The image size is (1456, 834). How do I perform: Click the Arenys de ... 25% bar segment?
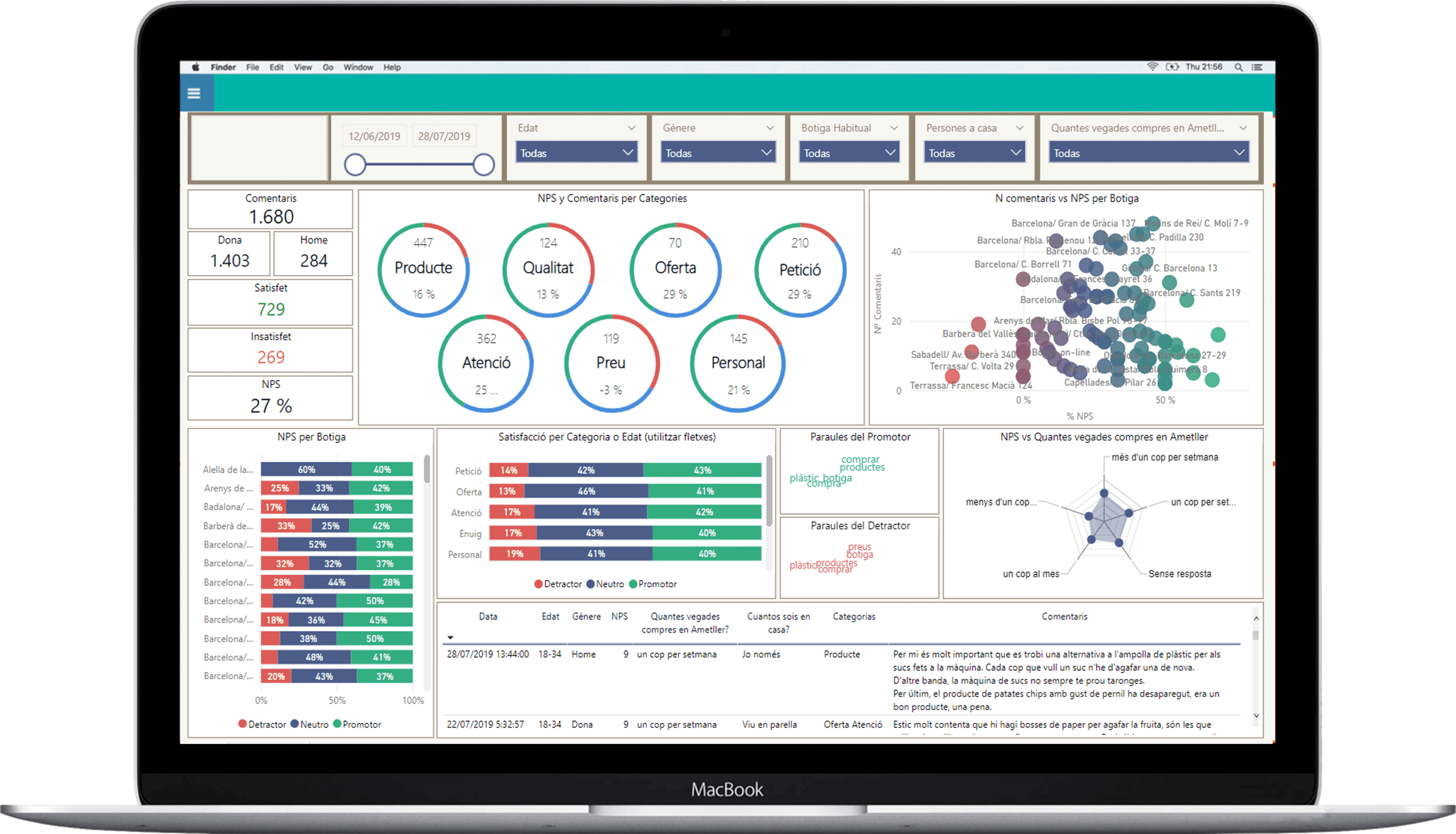[280, 488]
